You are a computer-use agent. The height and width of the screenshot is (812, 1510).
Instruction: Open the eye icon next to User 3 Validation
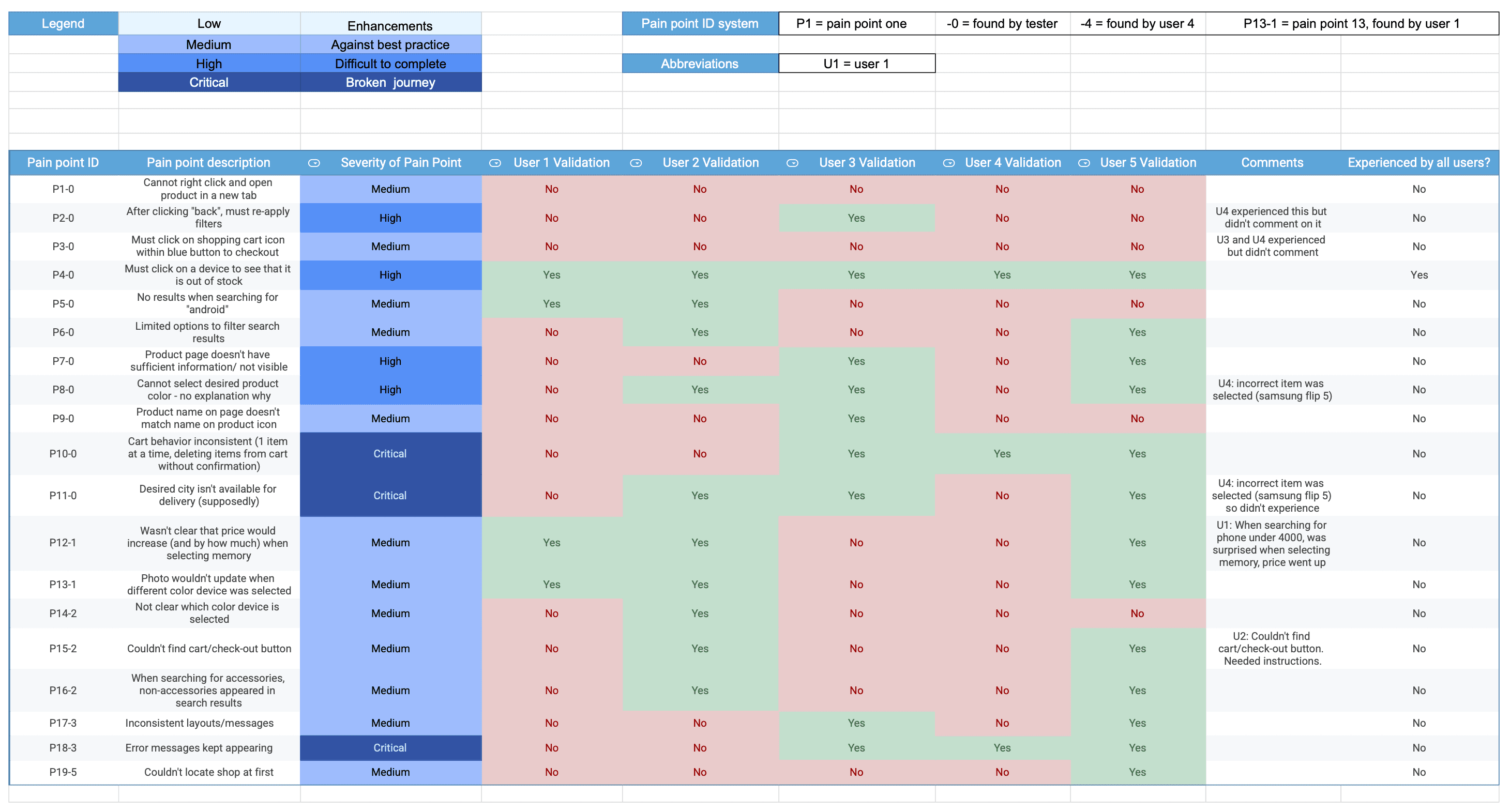tap(793, 163)
